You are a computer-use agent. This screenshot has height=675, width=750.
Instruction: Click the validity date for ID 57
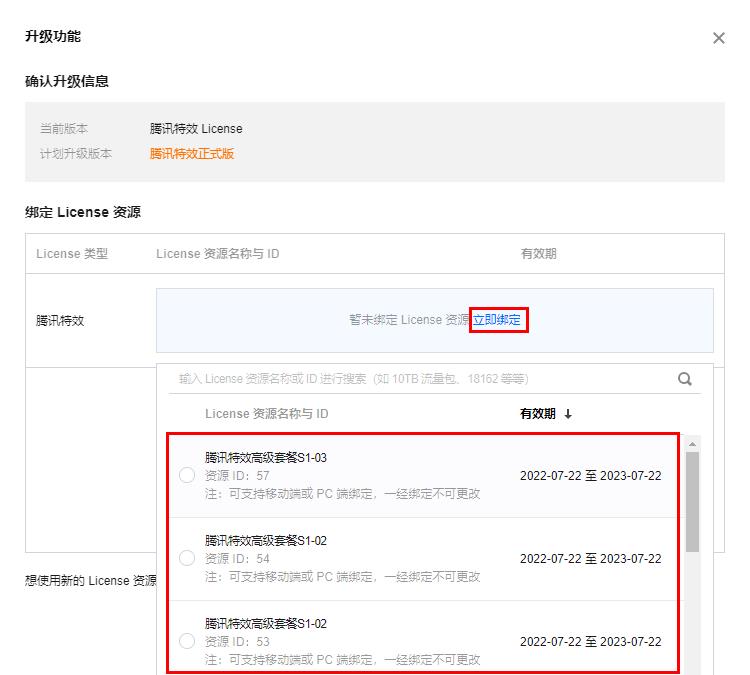click(590, 476)
